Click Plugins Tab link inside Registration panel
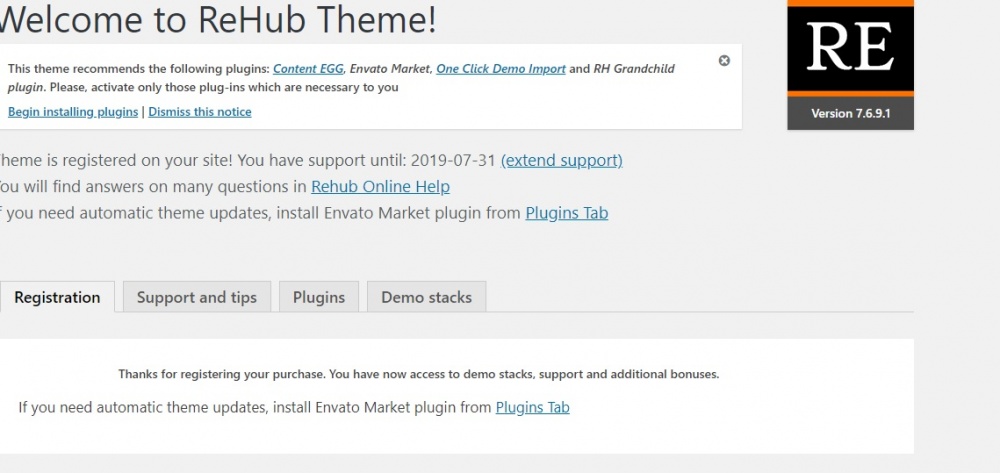Image resolution: width=1000 pixels, height=473 pixels. pos(532,407)
